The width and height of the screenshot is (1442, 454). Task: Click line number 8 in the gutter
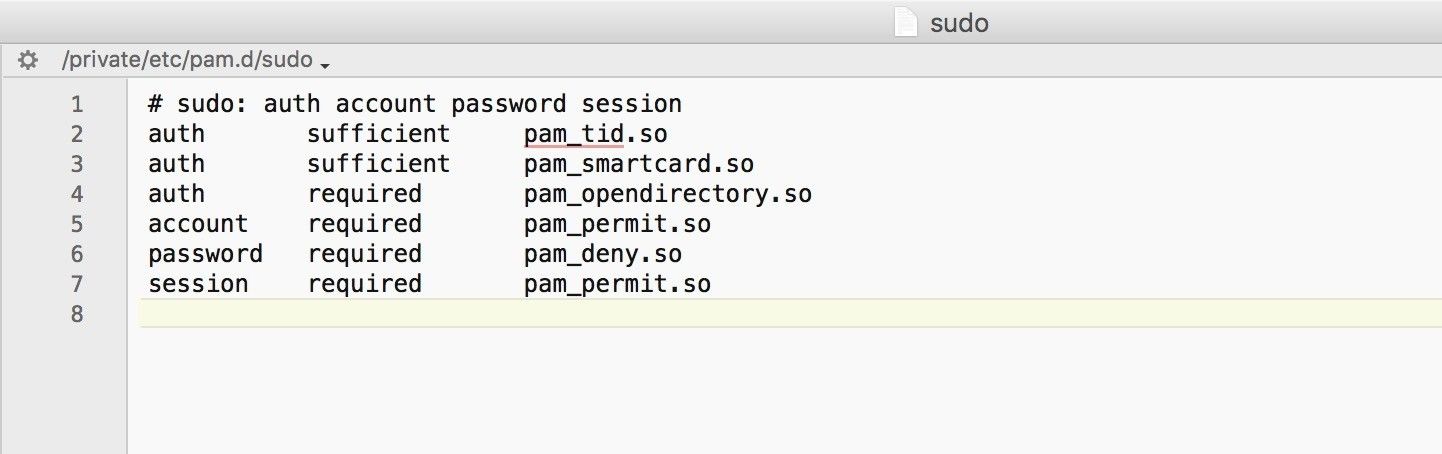[x=77, y=314]
